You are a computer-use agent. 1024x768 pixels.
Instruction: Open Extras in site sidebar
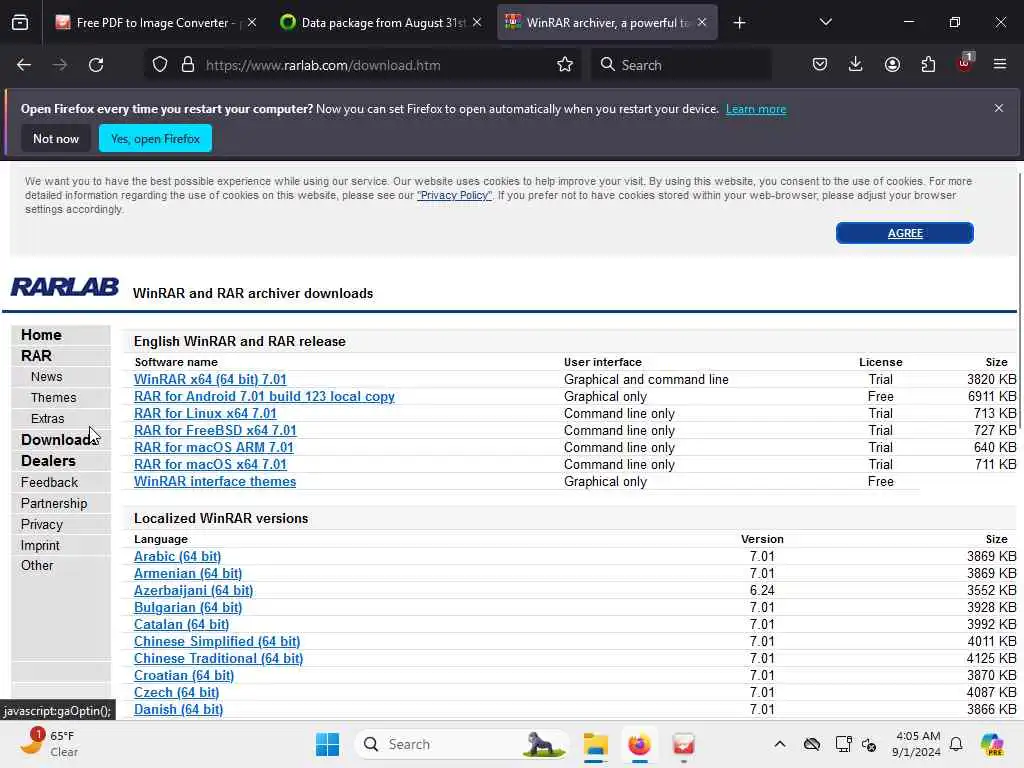48,419
